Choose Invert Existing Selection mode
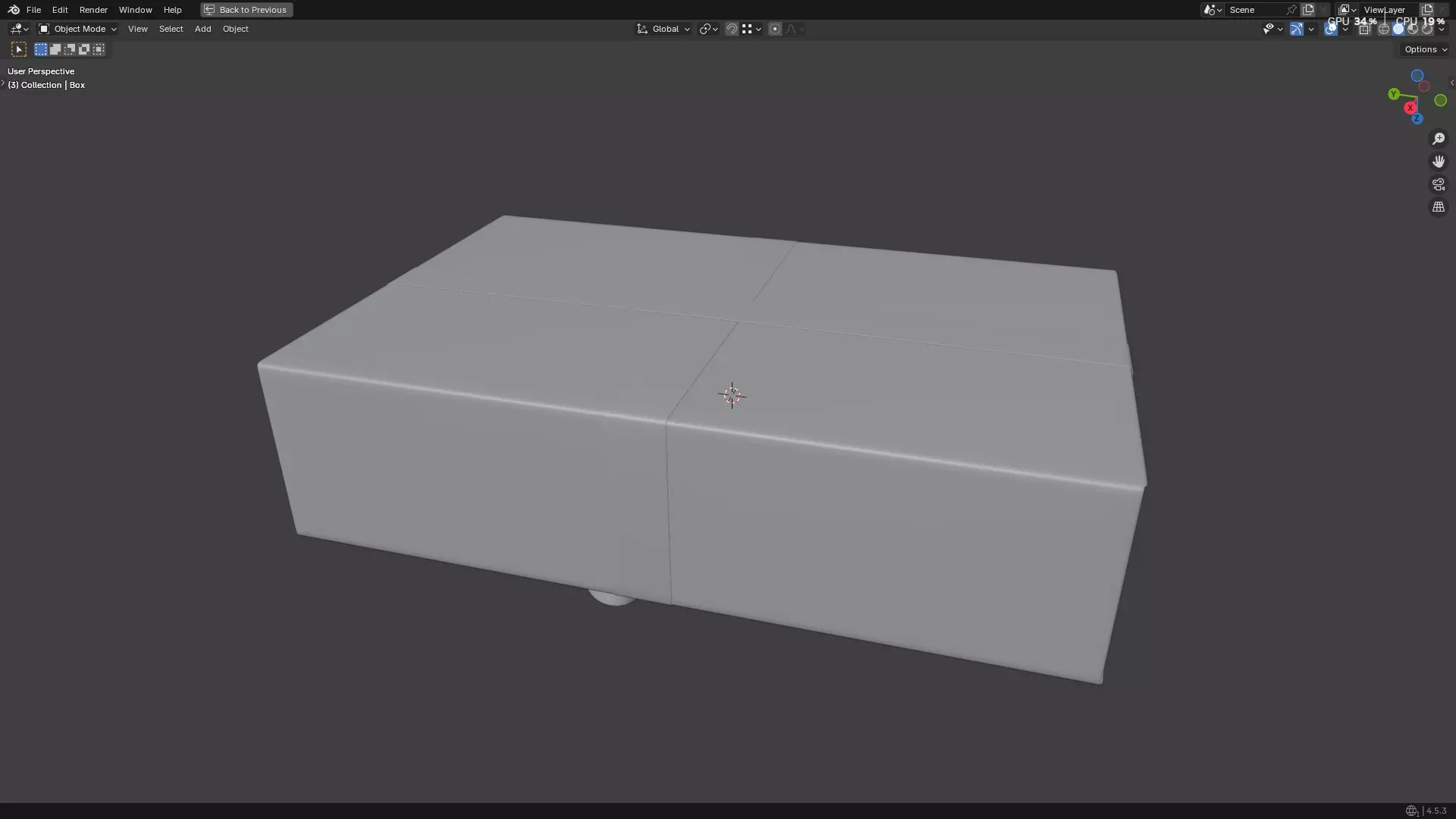1456x819 pixels. click(x=84, y=49)
